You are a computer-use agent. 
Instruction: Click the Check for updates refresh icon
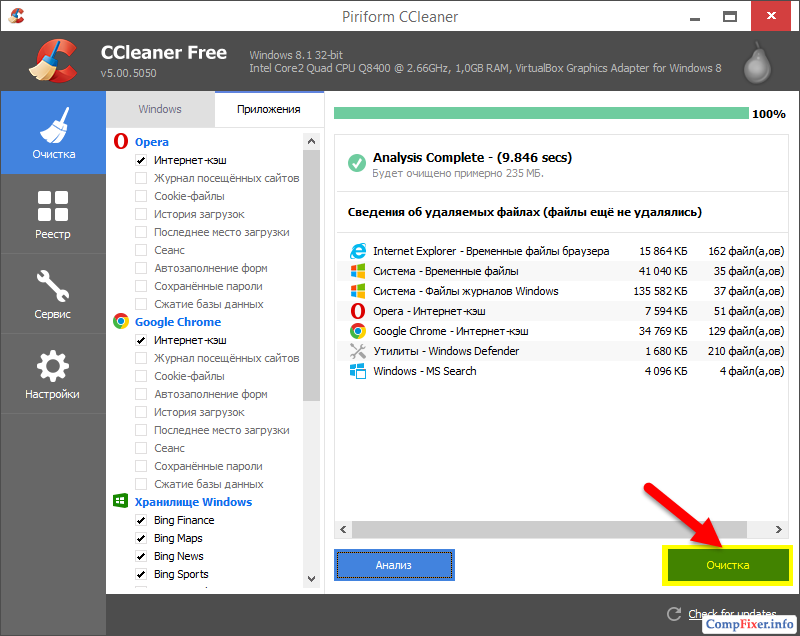(674, 614)
